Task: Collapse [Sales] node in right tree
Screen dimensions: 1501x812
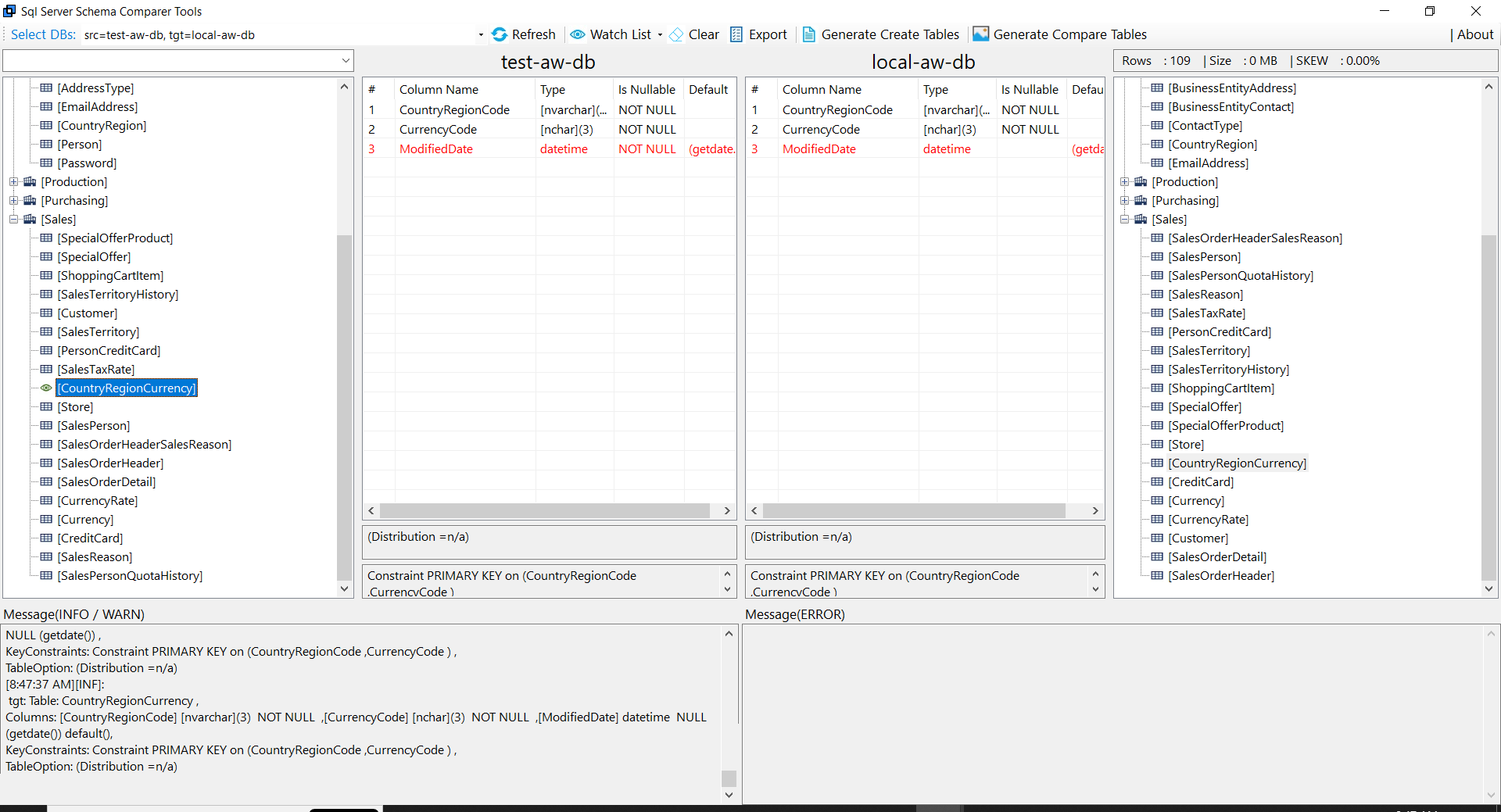Action: (x=1124, y=219)
